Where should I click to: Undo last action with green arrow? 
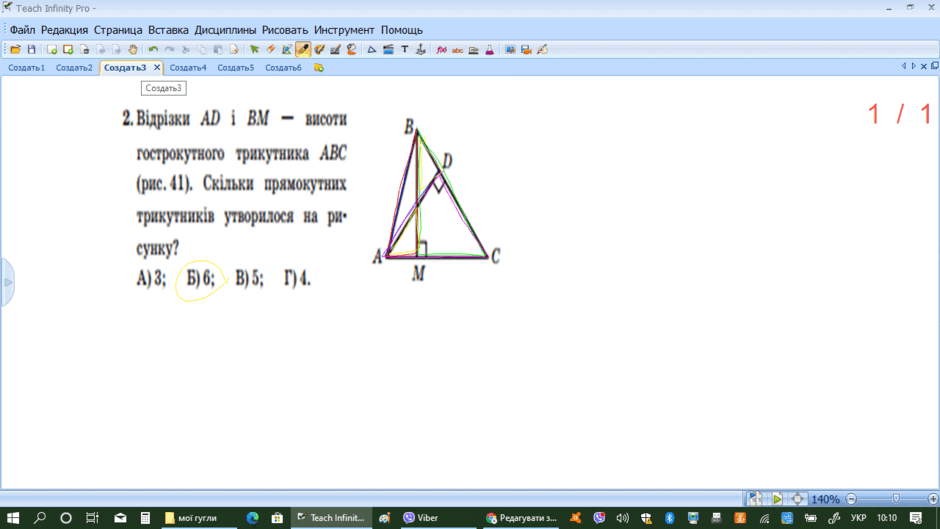click(x=153, y=50)
